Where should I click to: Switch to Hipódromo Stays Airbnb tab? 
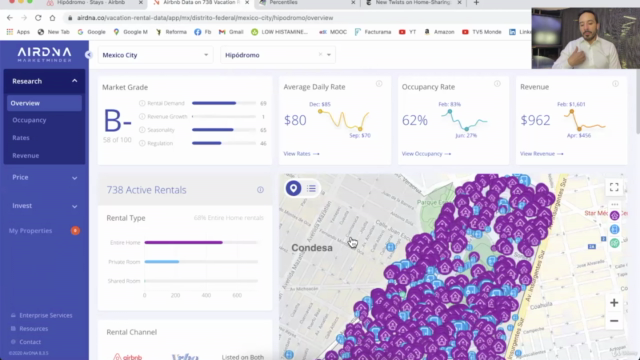point(91,3)
